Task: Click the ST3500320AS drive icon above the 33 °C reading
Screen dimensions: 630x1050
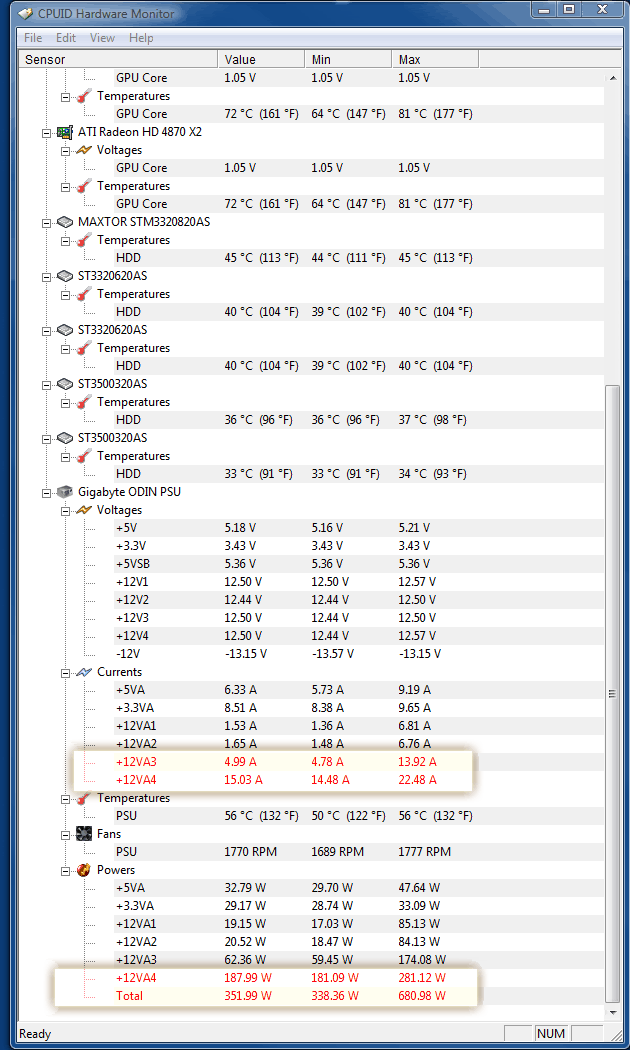Action: click(65, 438)
